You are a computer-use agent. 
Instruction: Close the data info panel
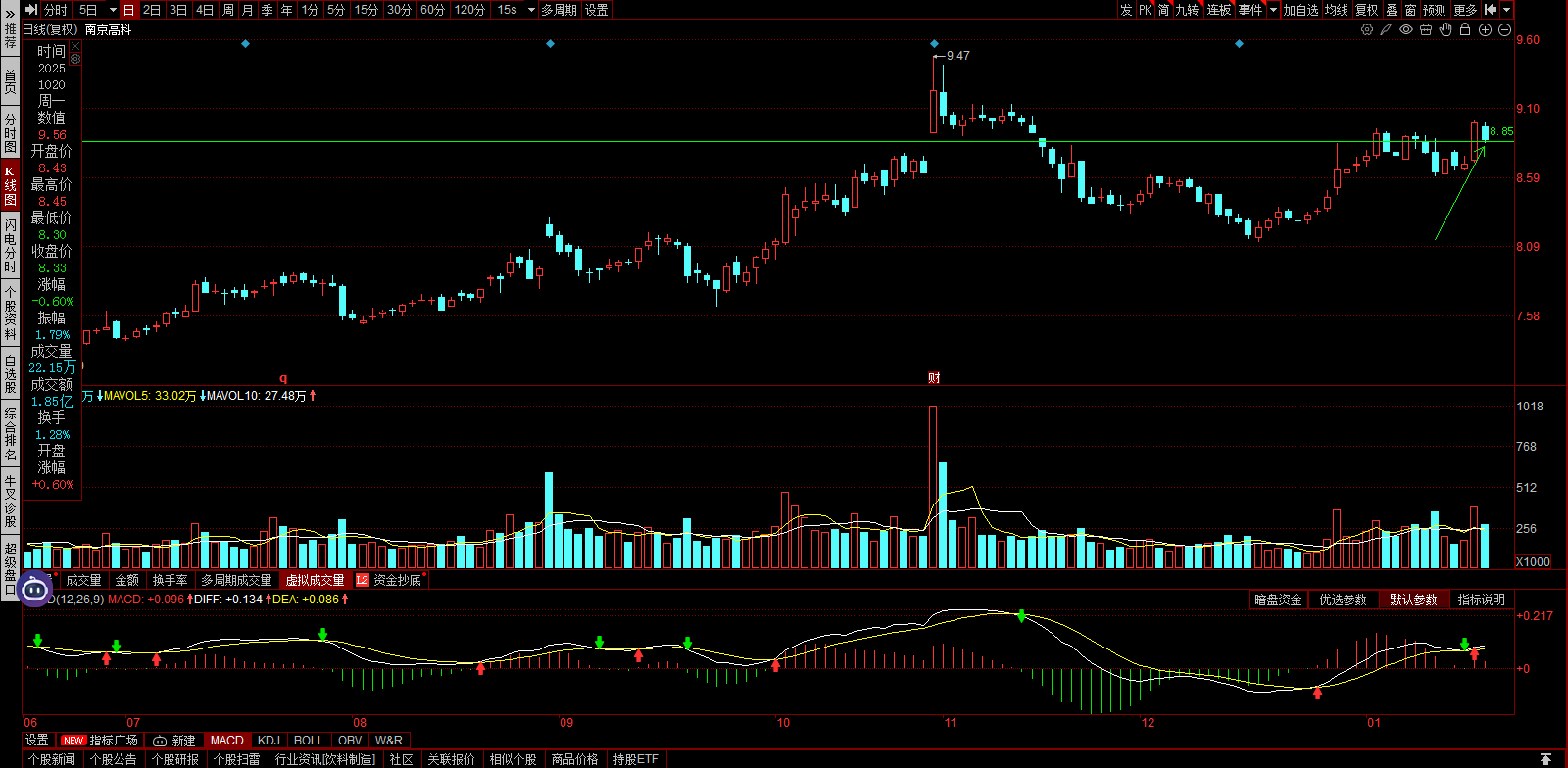[x=75, y=46]
